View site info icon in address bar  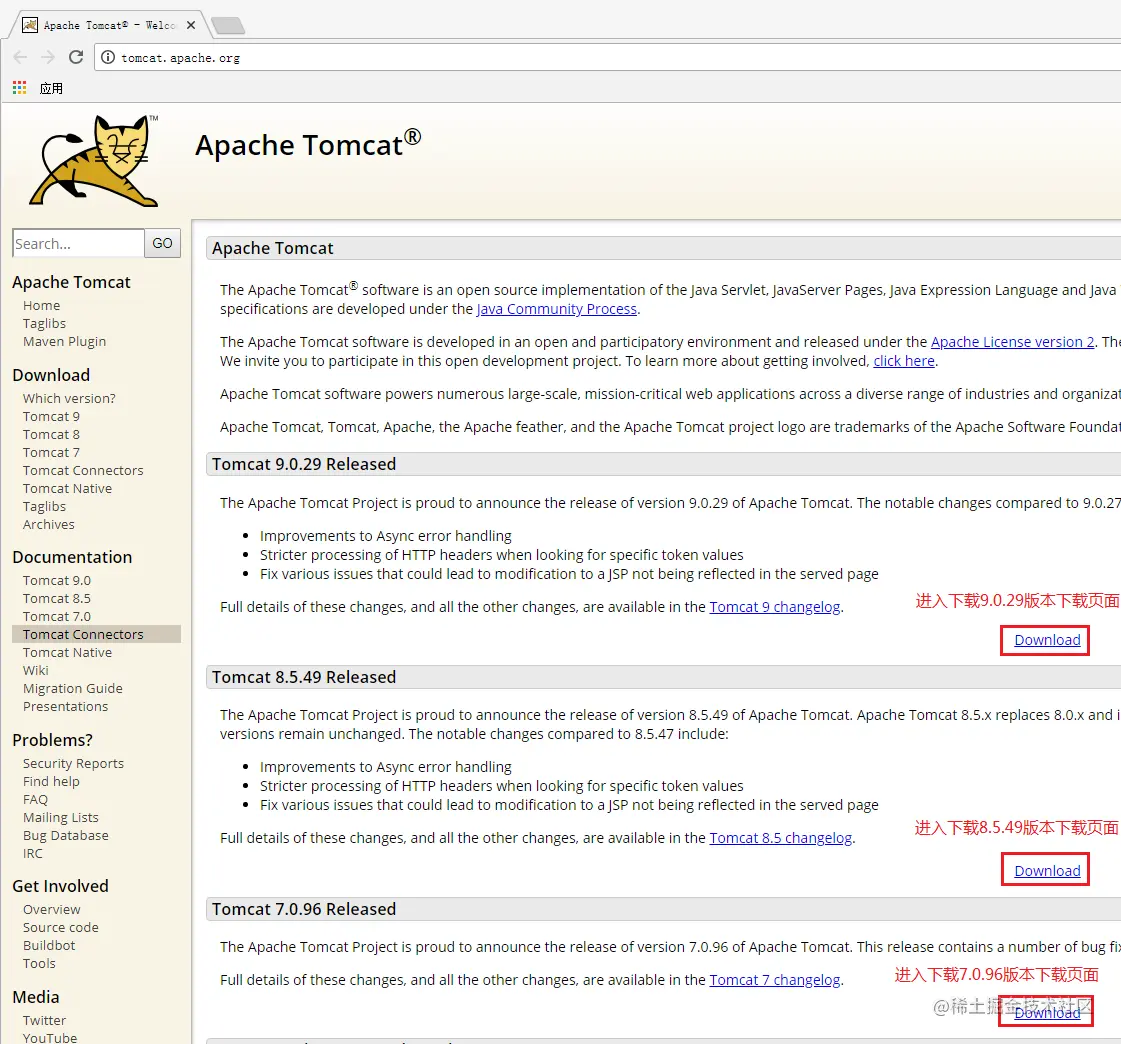108,57
